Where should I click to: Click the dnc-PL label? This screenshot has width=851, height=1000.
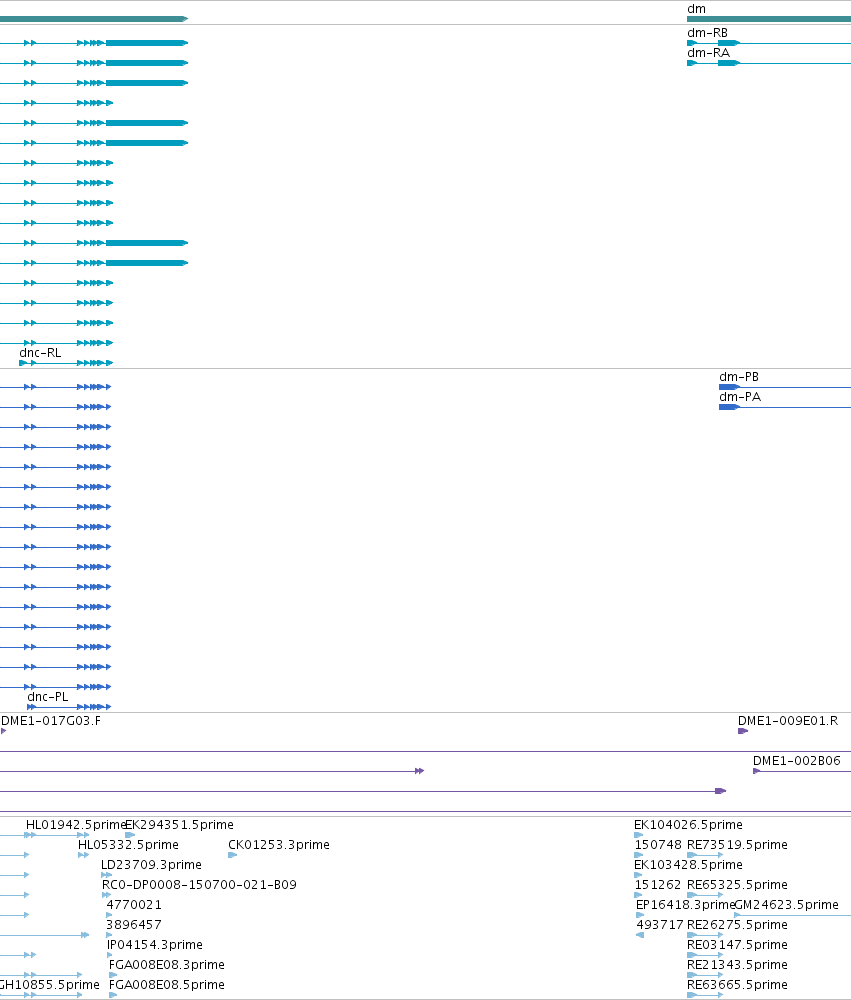coord(47,697)
